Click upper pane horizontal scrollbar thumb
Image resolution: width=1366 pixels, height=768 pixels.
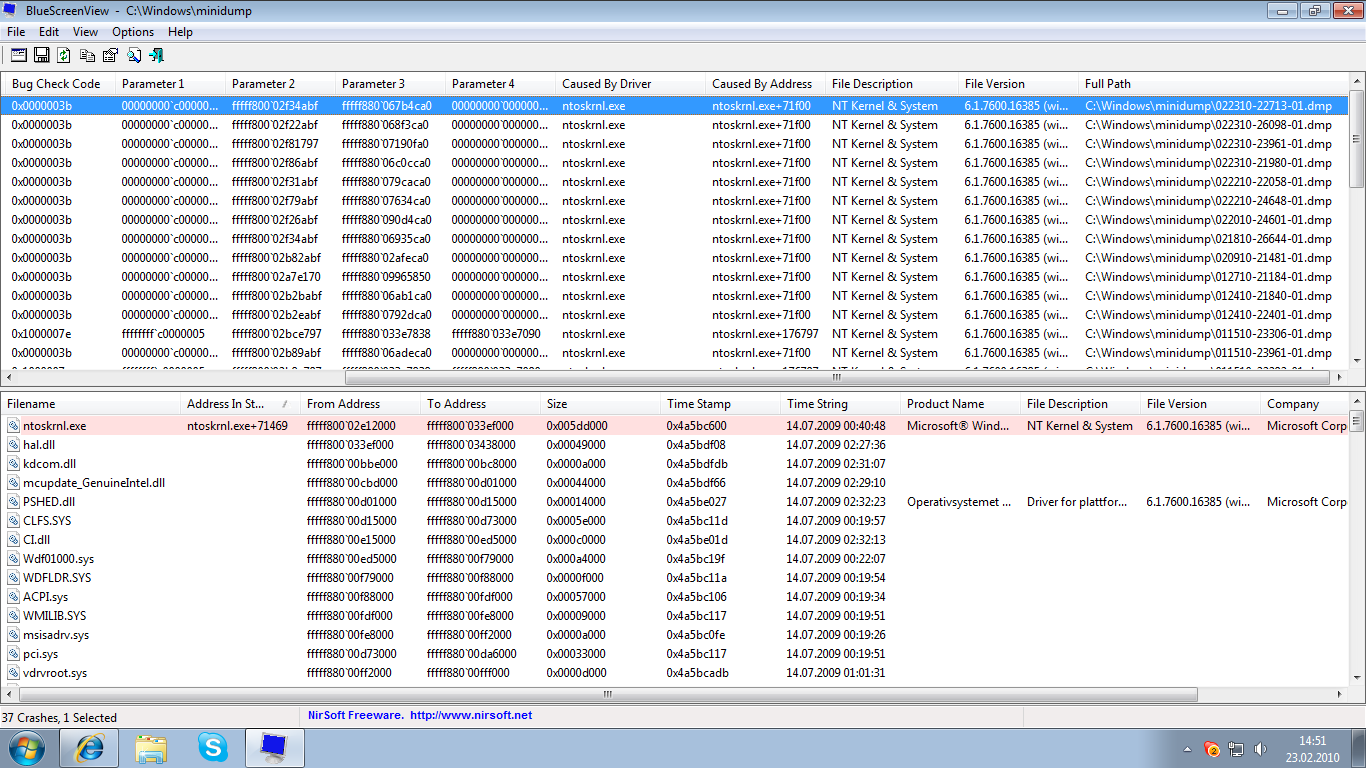(x=837, y=378)
